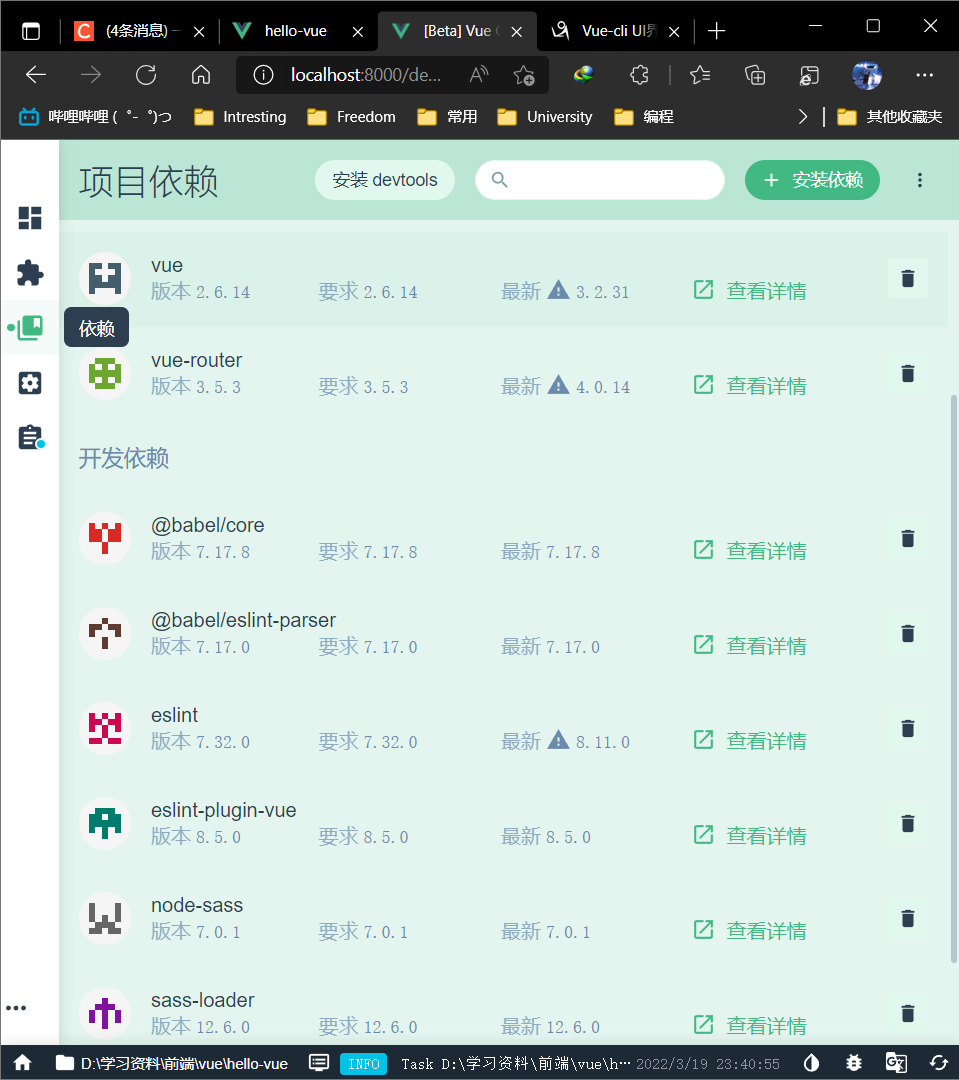
Task: Focus the dependency search field
Action: (599, 180)
